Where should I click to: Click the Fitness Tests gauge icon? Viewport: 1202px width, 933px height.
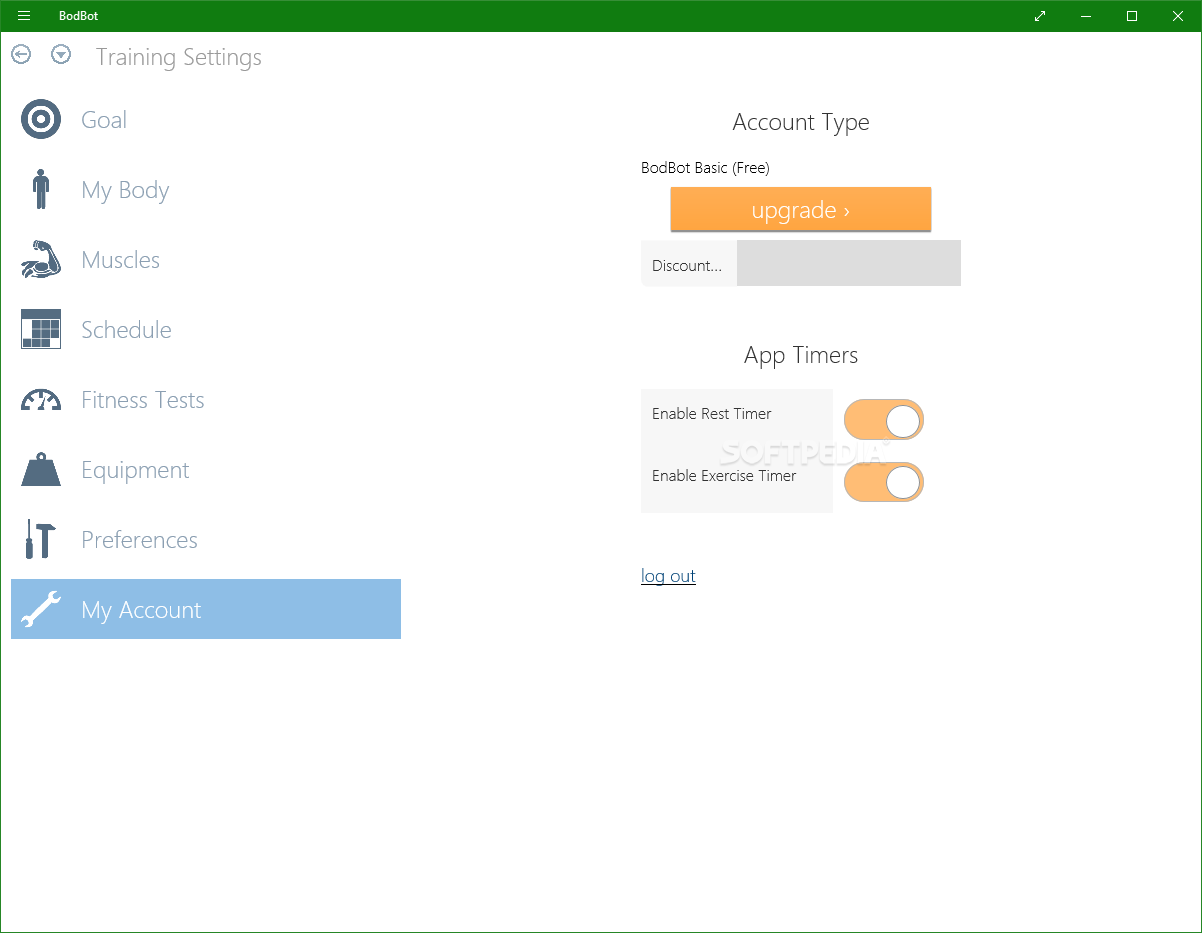[x=41, y=400]
